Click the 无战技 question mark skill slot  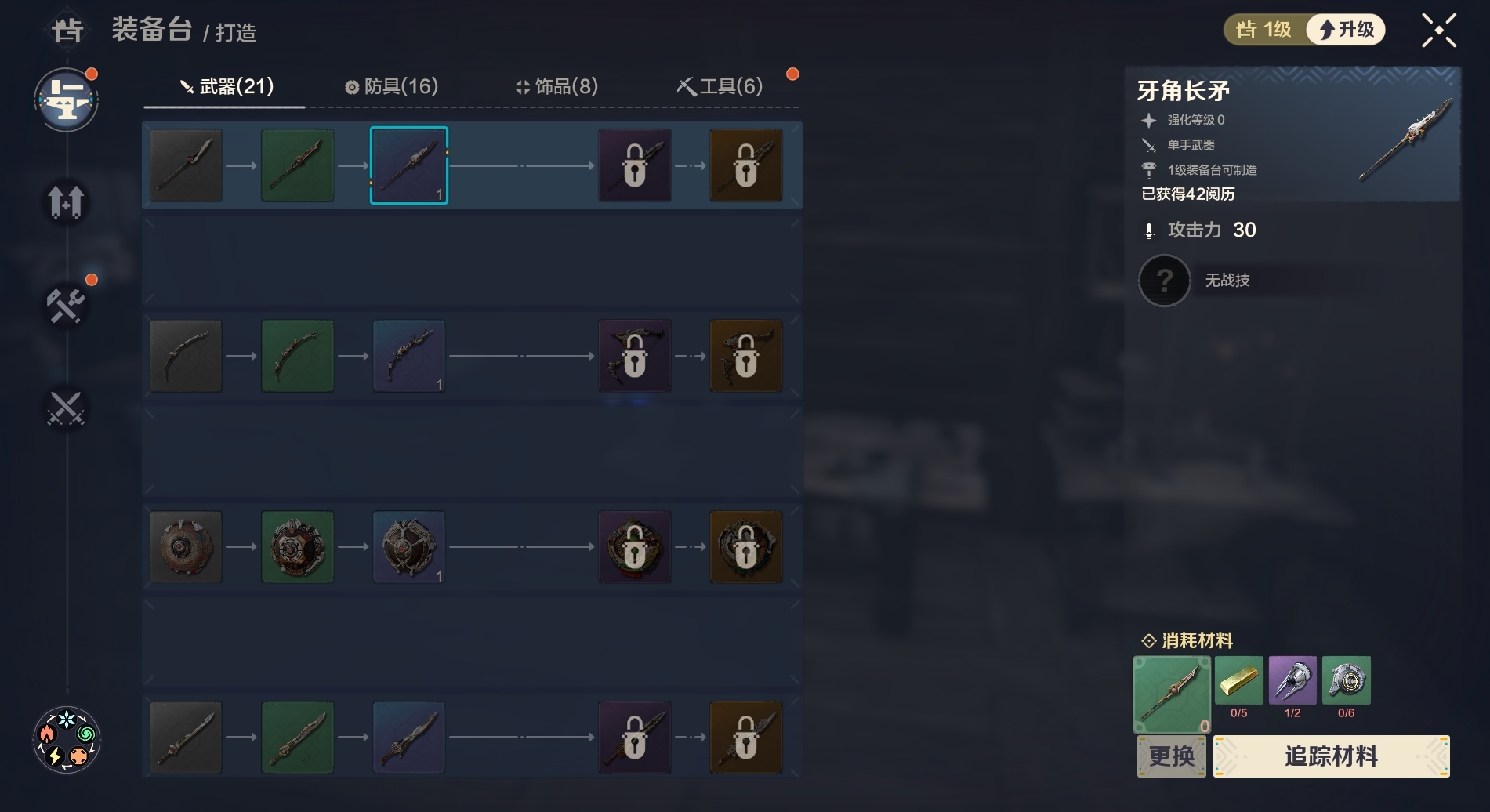coord(1165,281)
